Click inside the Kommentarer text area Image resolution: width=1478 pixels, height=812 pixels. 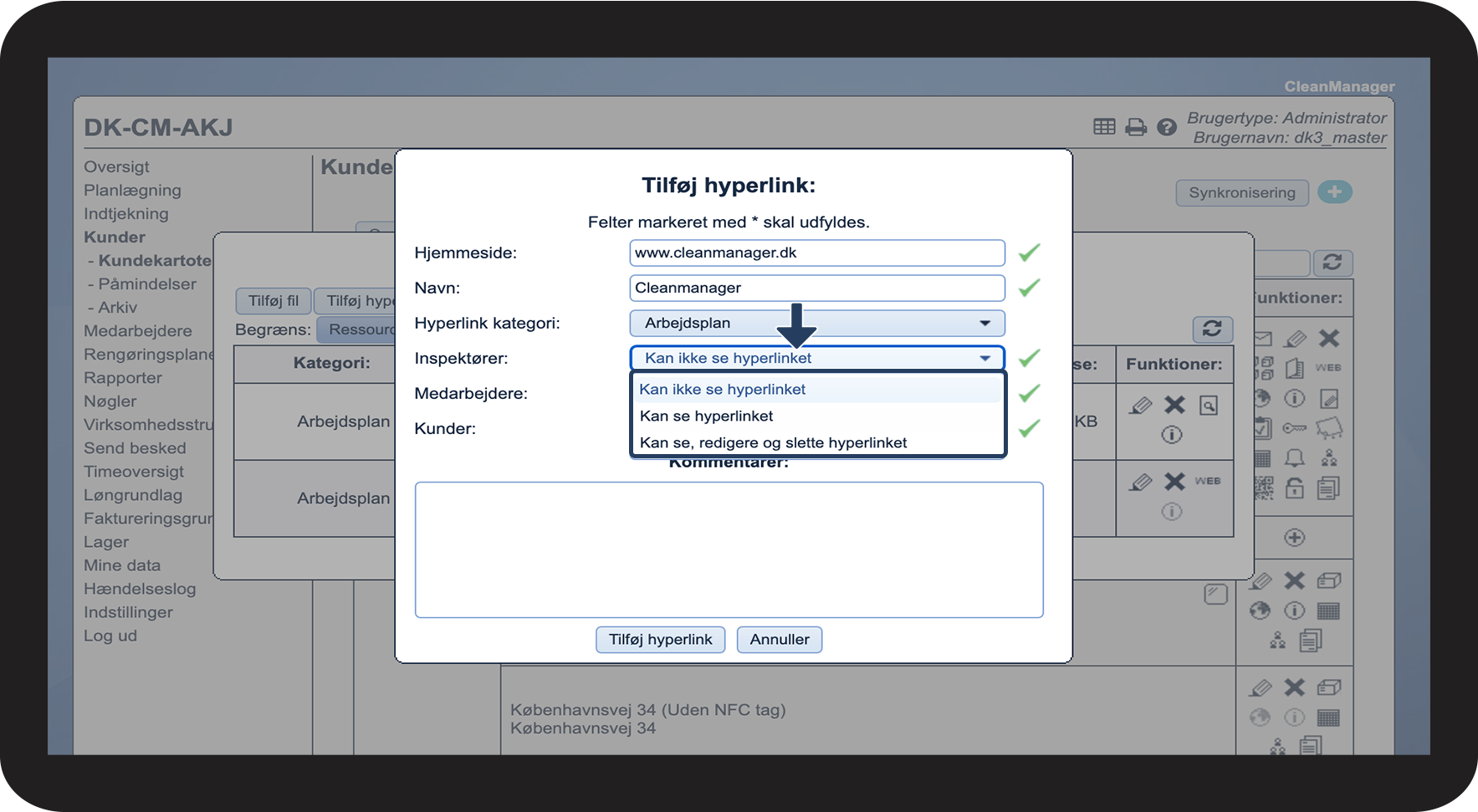(x=729, y=549)
